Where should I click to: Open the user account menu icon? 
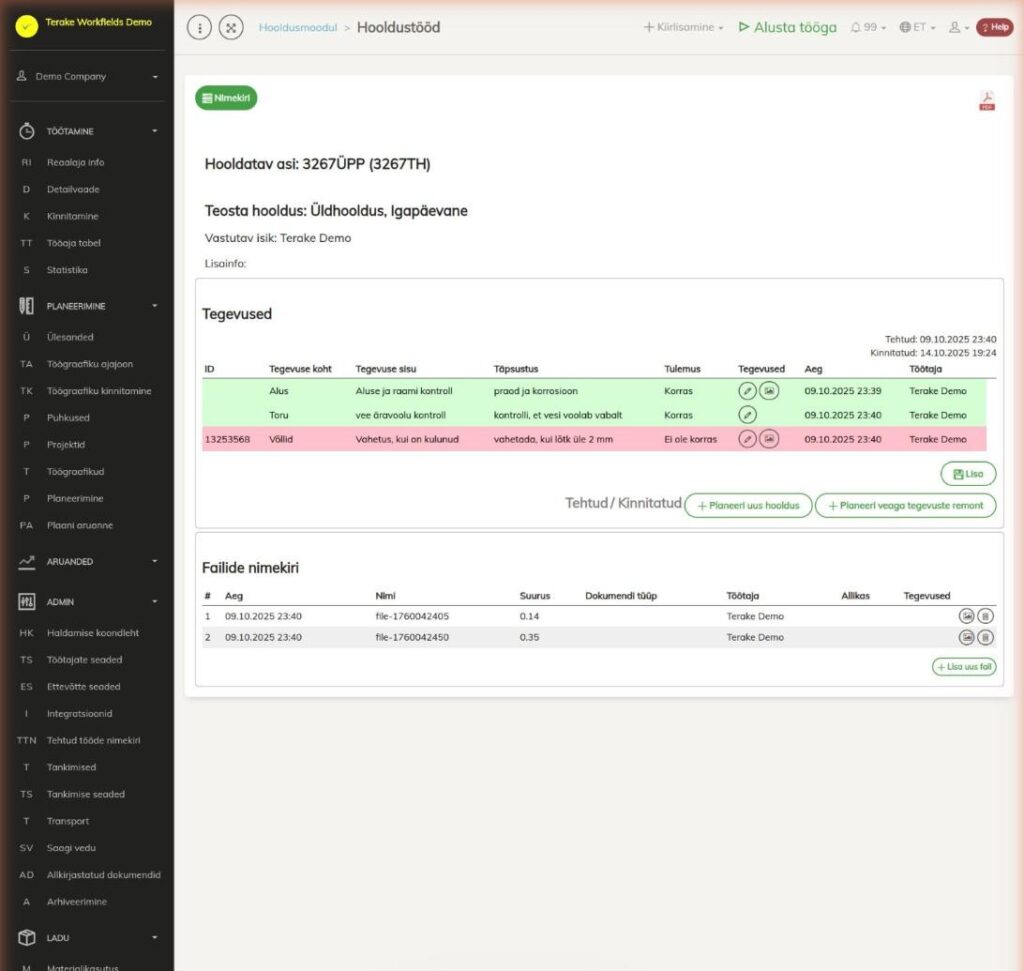point(959,27)
